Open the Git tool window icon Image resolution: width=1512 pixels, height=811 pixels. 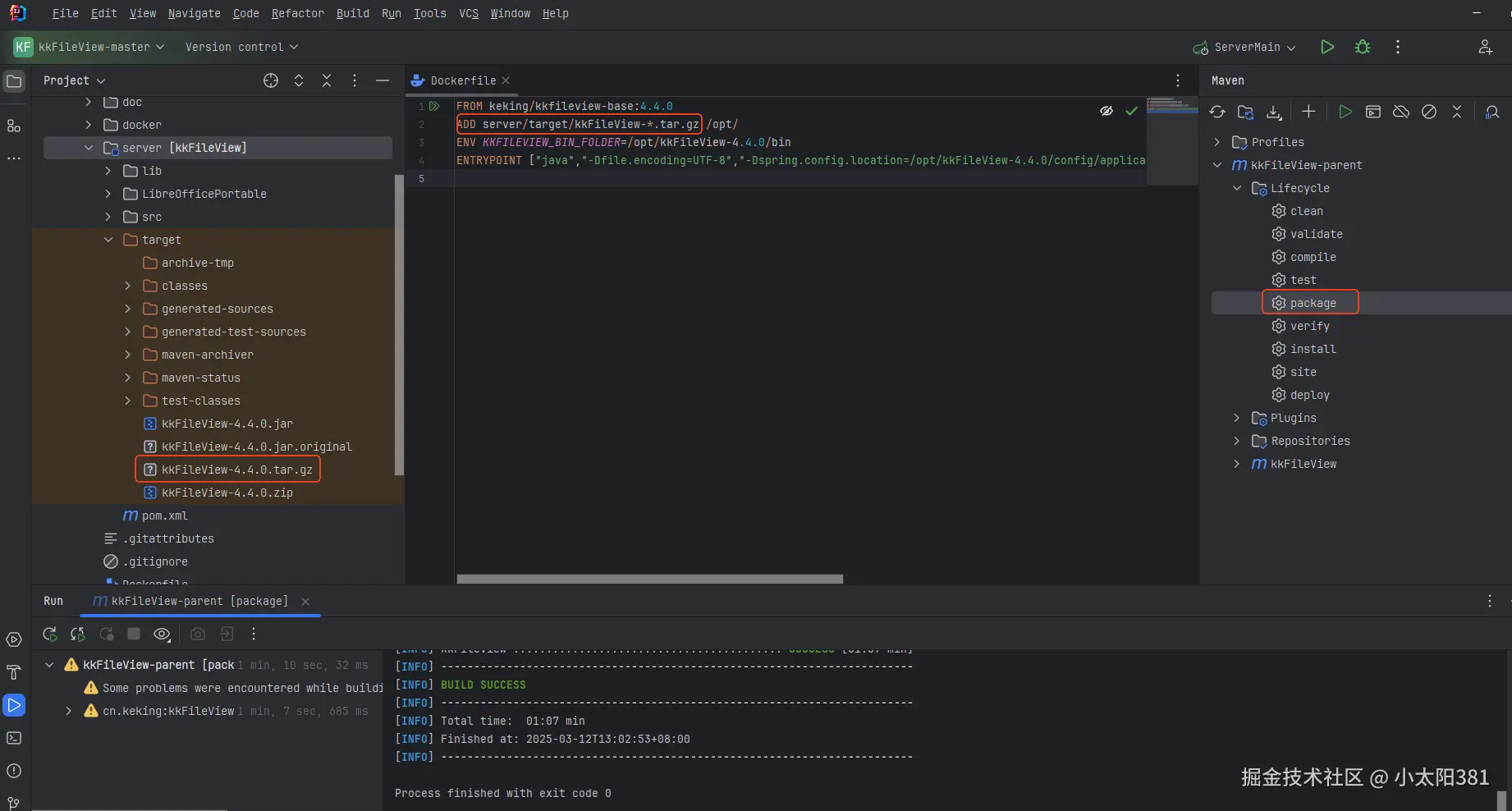tap(14, 802)
